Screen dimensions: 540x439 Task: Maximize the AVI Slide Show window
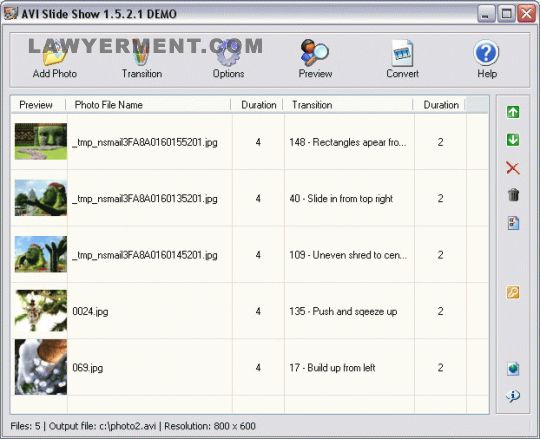pos(506,14)
